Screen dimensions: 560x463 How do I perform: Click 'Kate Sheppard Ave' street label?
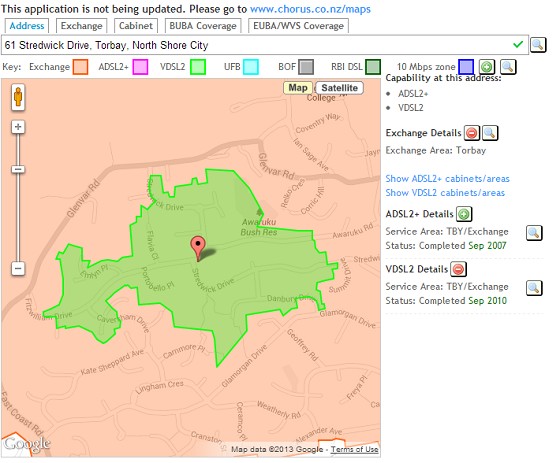[x=112, y=362]
